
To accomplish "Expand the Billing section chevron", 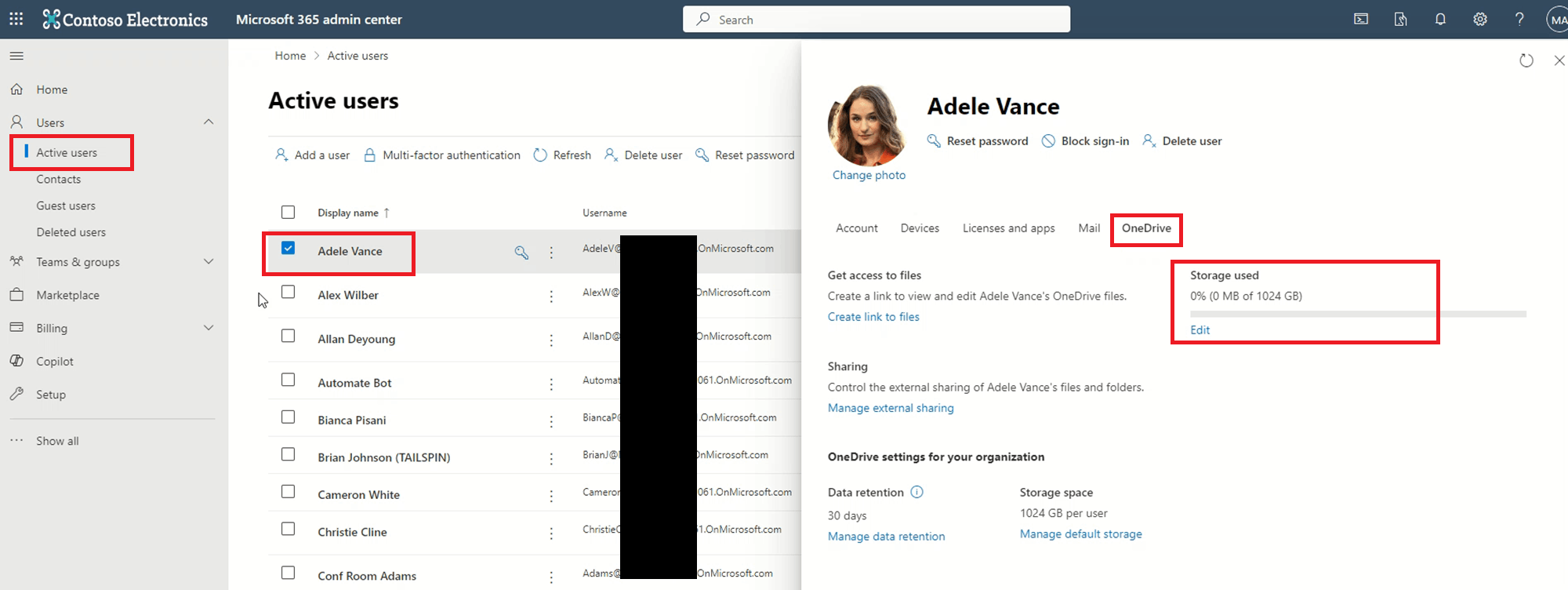I will pos(209,327).
